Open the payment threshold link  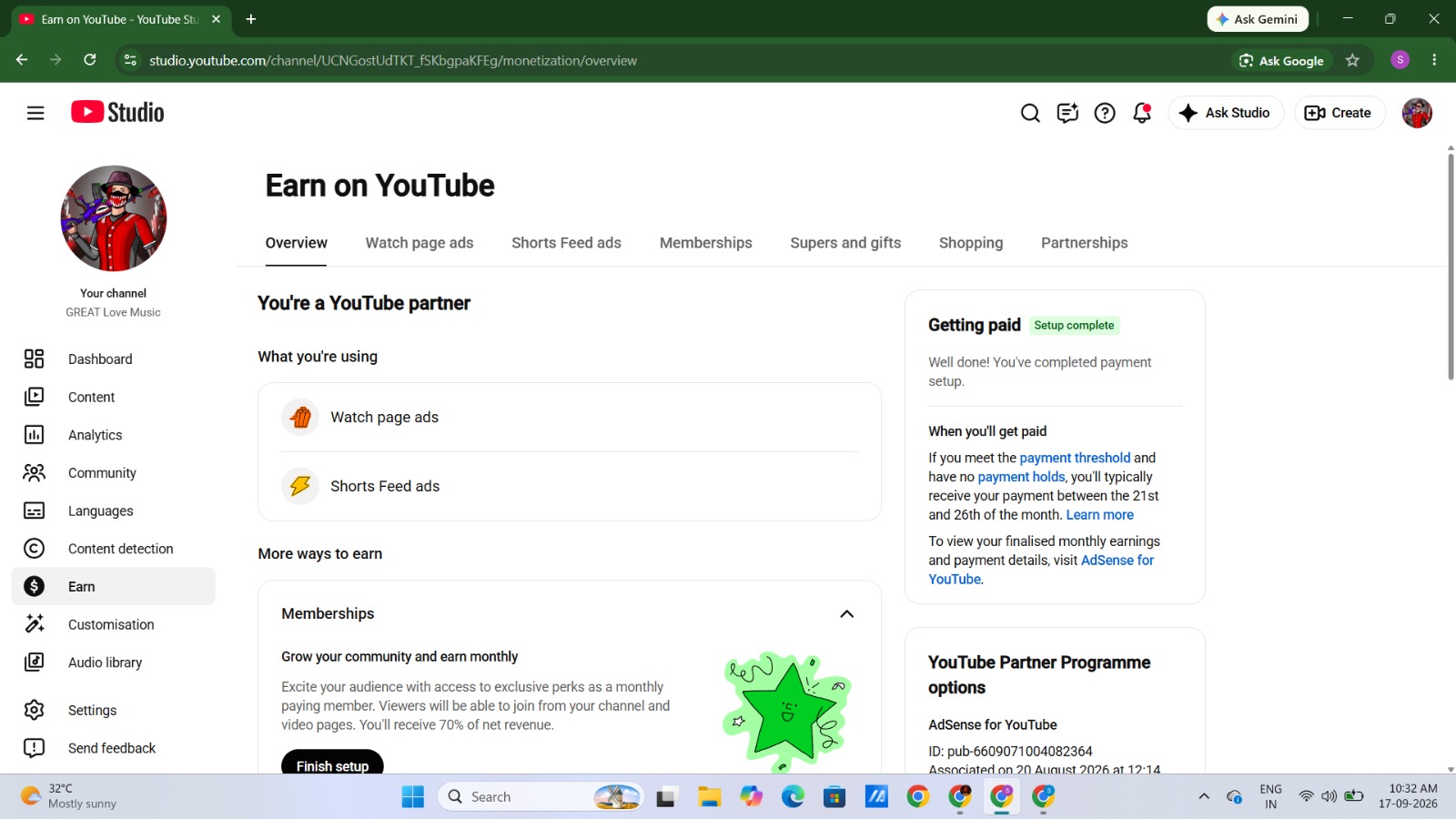point(1075,458)
